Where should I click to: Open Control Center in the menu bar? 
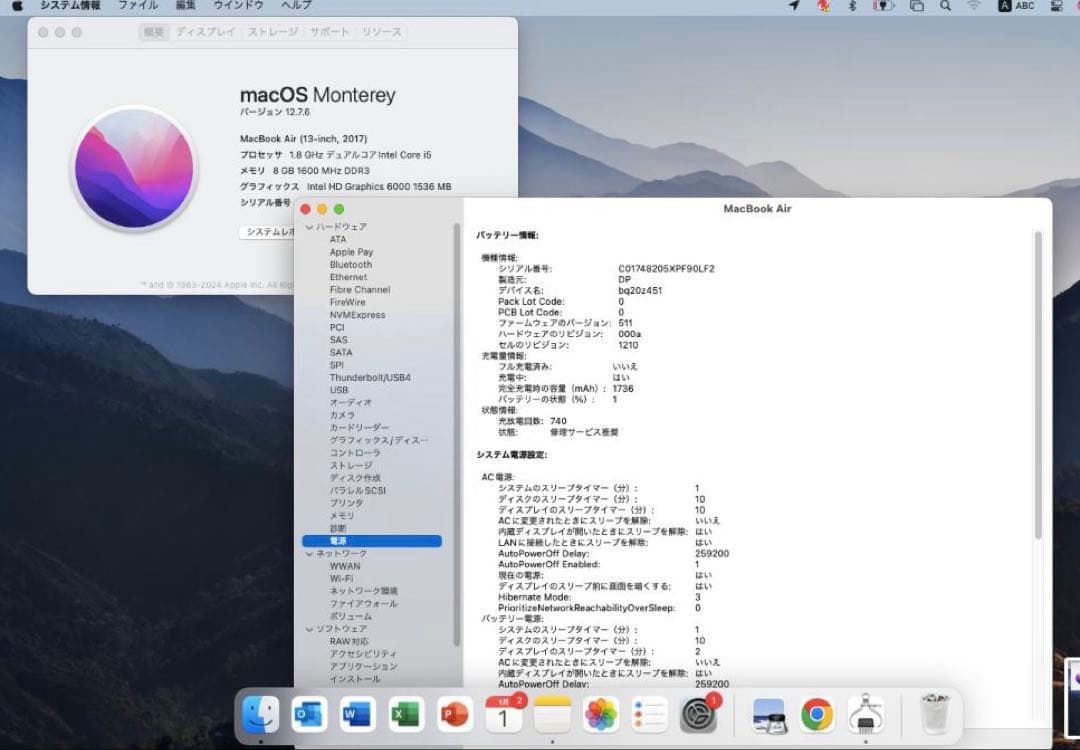point(1057,6)
